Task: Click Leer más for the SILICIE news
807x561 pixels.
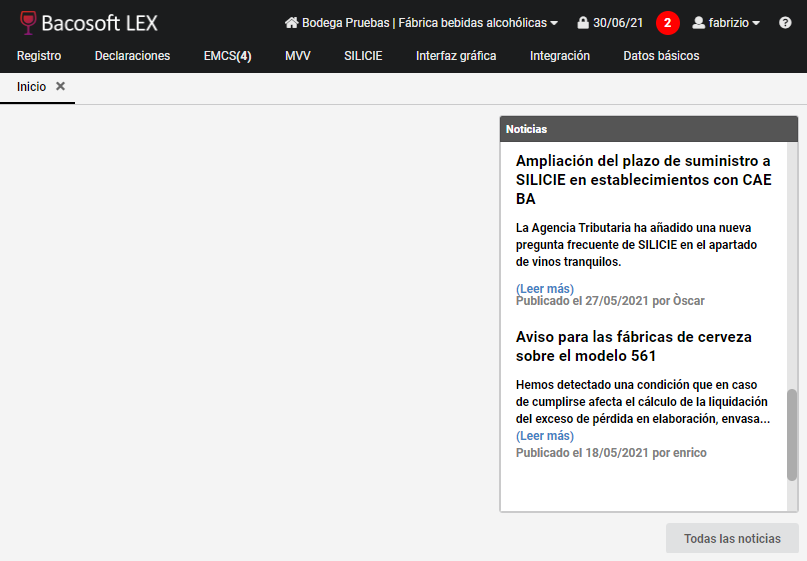Action: tap(545, 288)
